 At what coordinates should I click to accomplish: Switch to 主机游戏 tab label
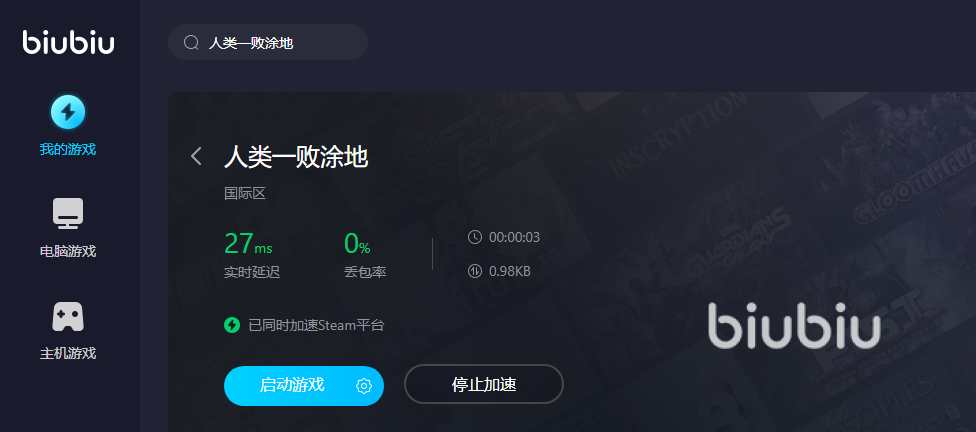(68, 354)
